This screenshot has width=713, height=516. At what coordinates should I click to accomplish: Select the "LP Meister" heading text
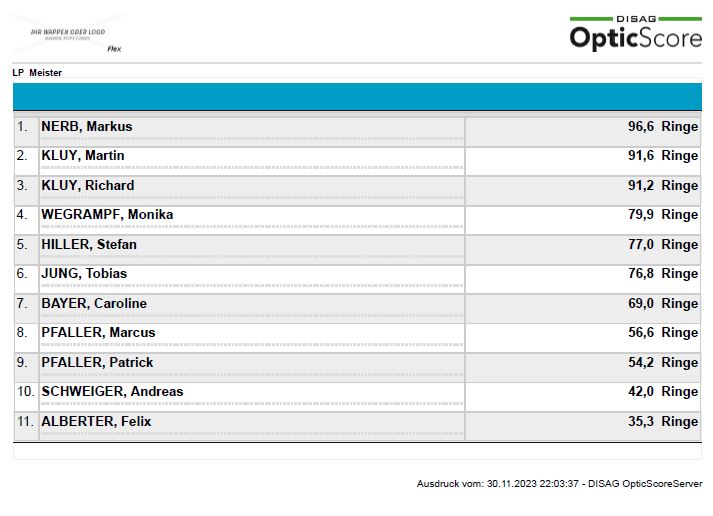pos(37,73)
